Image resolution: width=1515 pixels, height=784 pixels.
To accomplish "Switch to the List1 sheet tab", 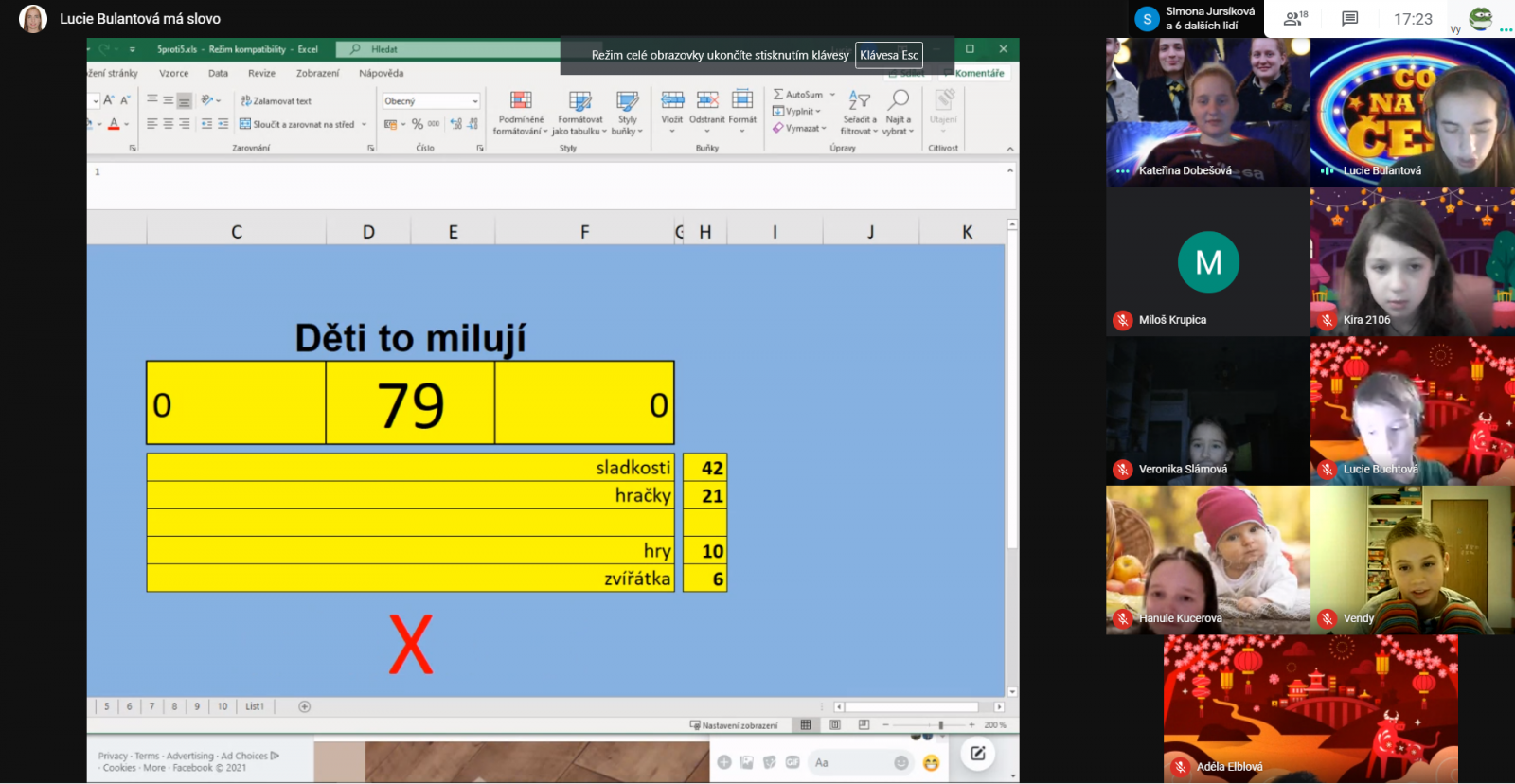I will pyautogui.click(x=255, y=706).
